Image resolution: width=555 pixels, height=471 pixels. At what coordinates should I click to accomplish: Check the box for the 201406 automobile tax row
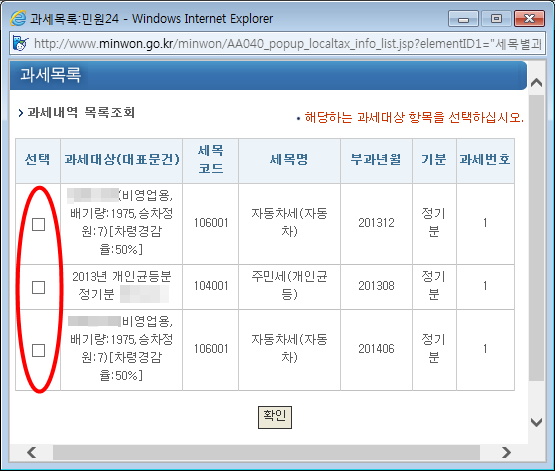click(x=39, y=350)
